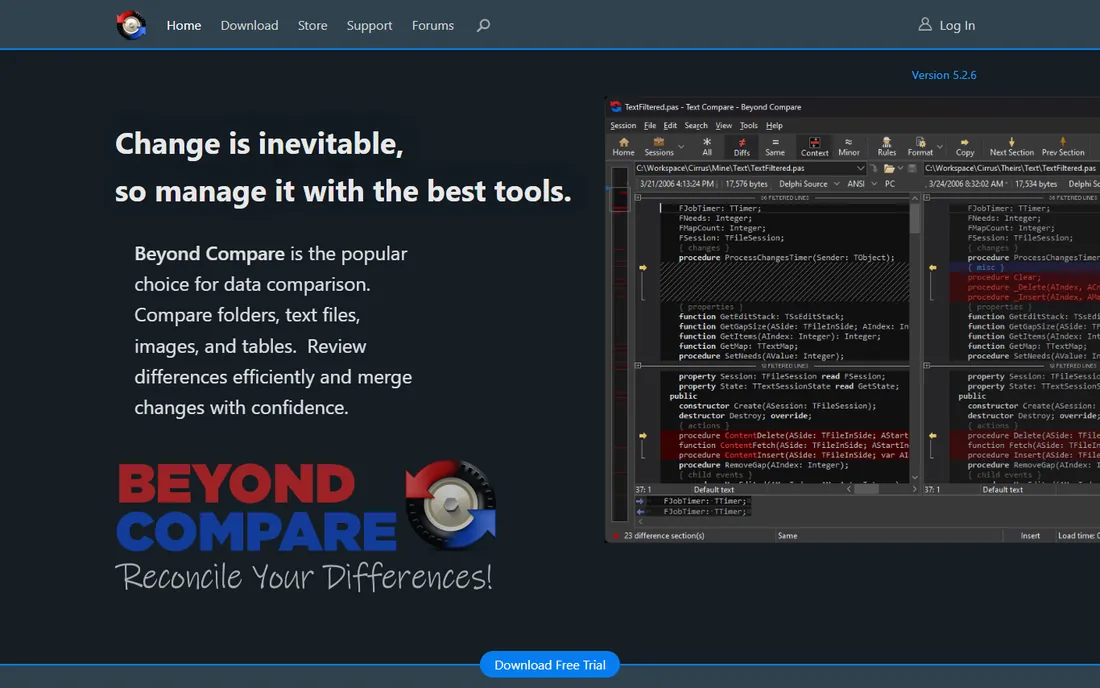Screen dimensions: 1100x688
Task: Click the Copy arrow toolbar icon
Action: (965, 147)
